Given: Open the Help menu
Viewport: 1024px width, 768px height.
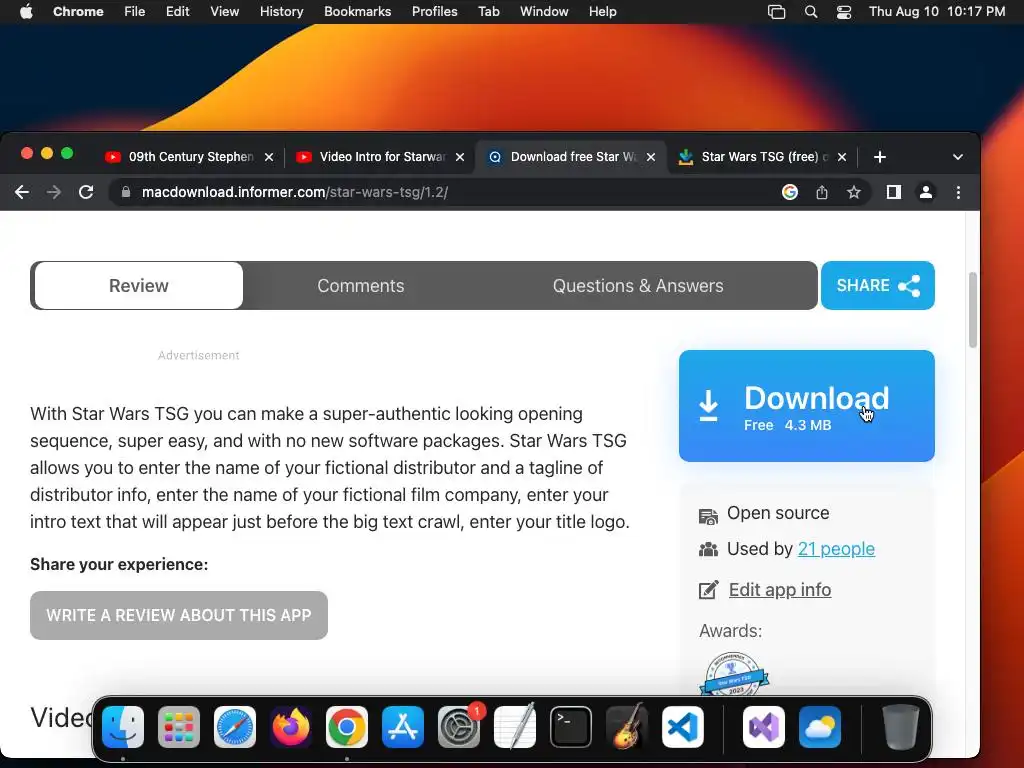Looking at the screenshot, I should pos(602,11).
